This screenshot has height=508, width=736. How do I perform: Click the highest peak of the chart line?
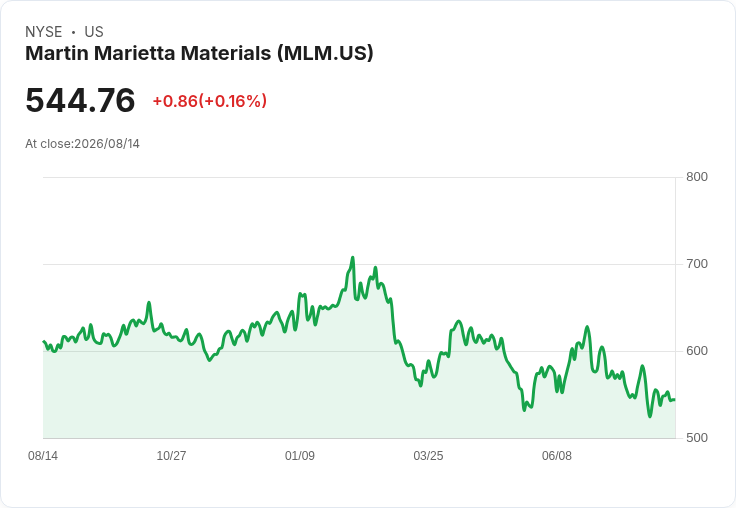pos(353,257)
